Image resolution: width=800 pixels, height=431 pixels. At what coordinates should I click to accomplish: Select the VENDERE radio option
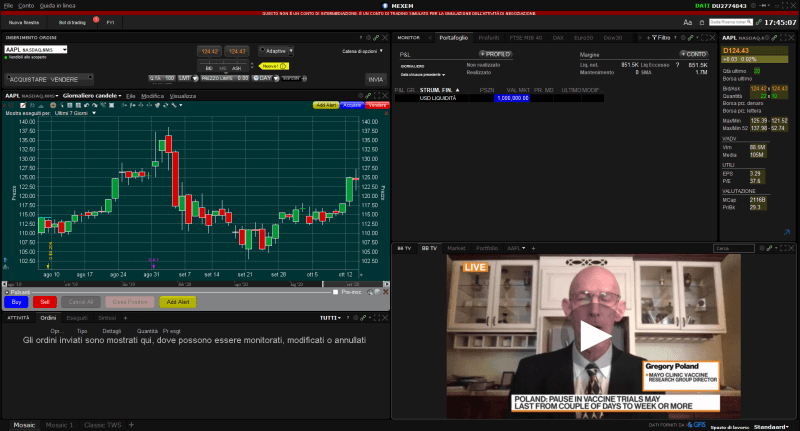(90, 78)
